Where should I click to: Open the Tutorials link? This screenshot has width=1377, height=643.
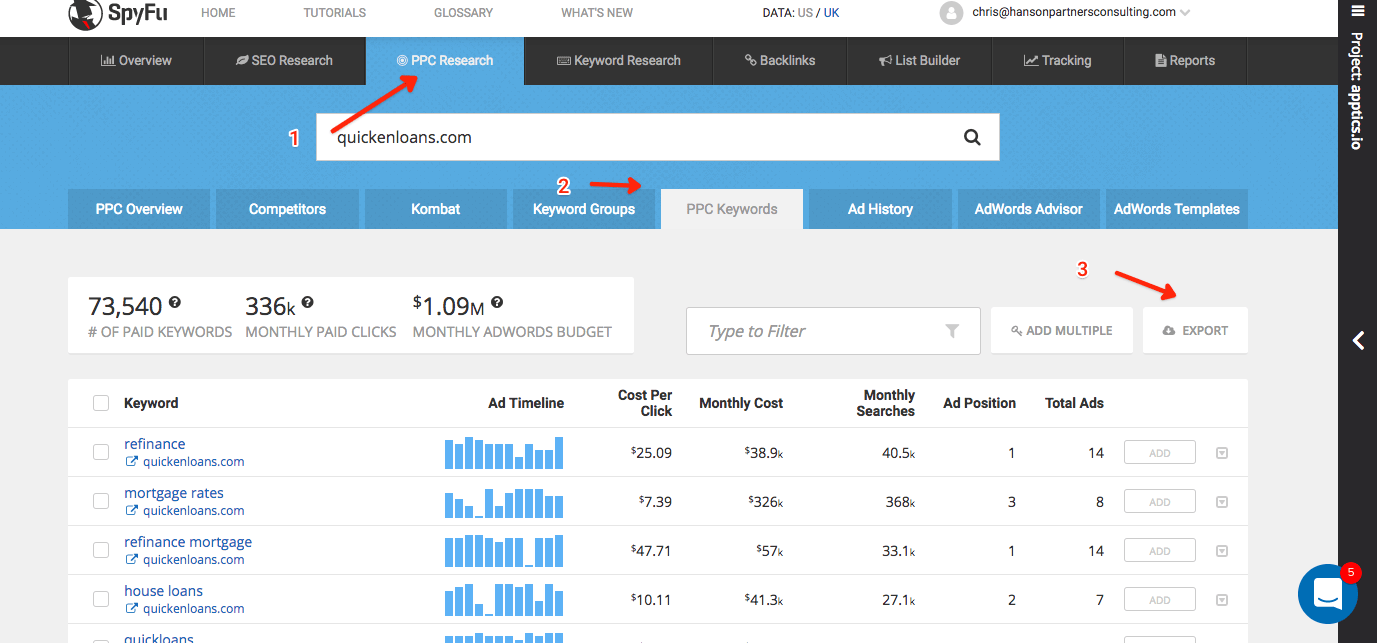pos(335,13)
